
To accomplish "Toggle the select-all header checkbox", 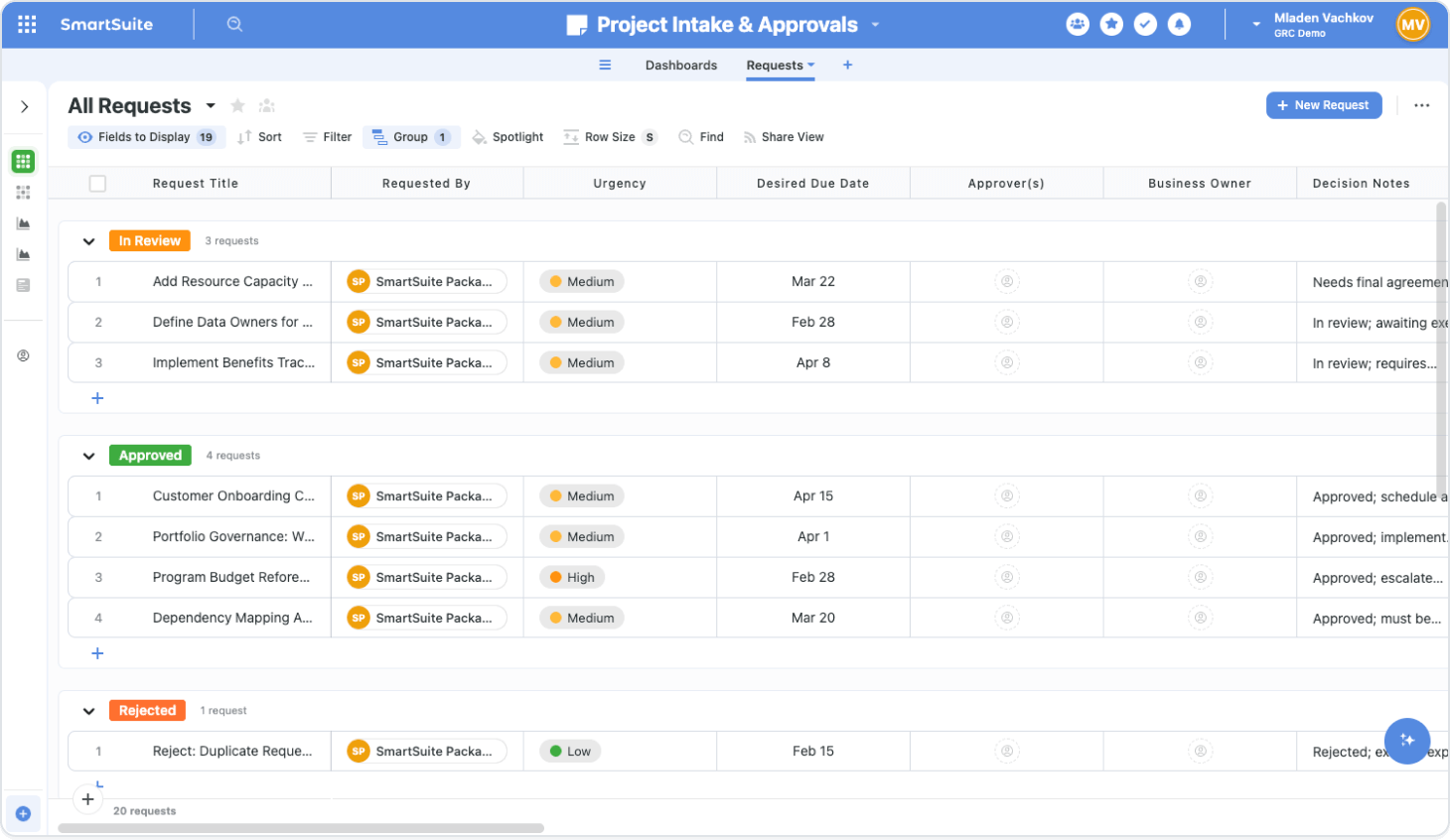I will 97,183.
